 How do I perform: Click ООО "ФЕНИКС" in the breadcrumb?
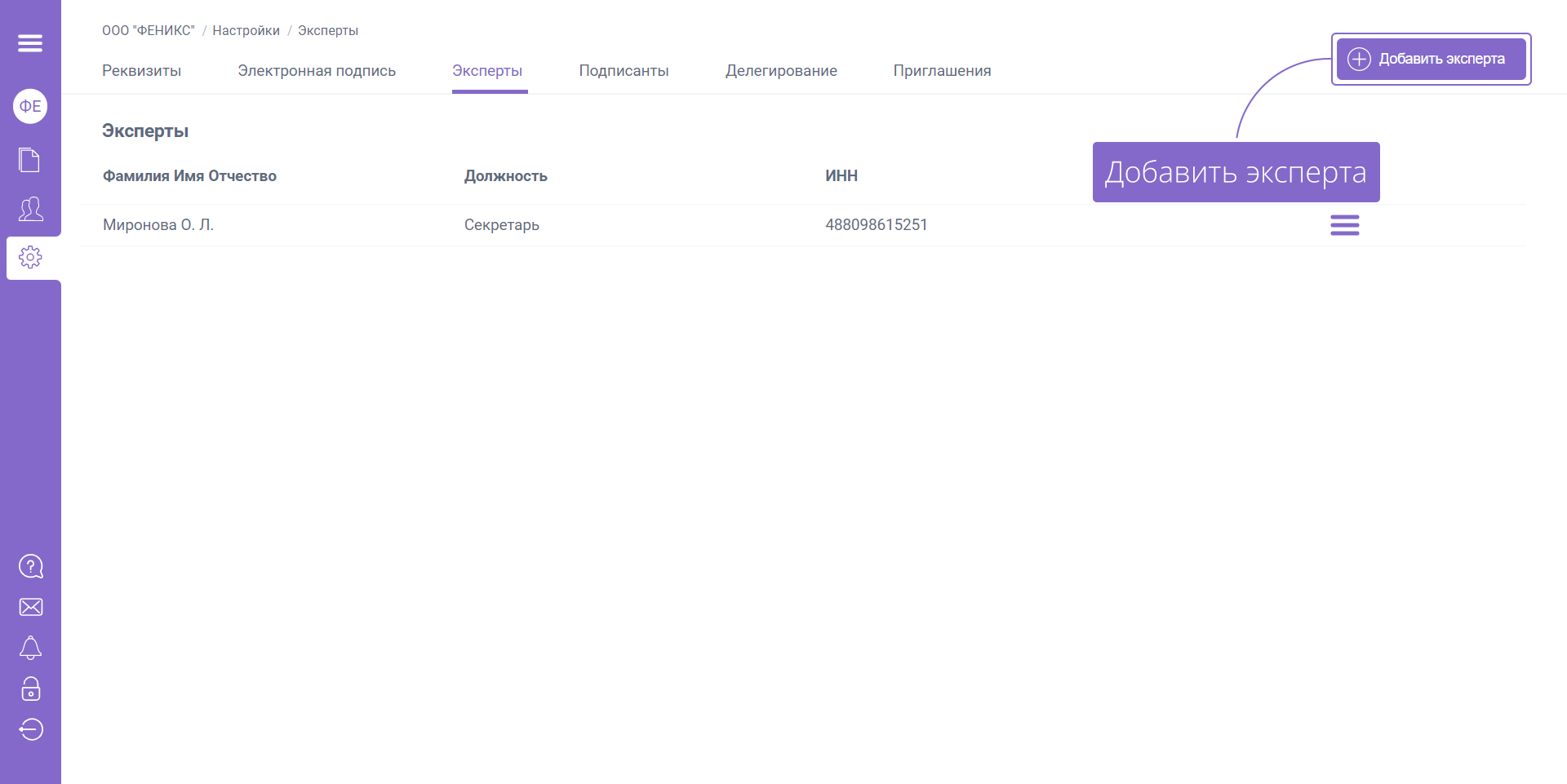(148, 30)
